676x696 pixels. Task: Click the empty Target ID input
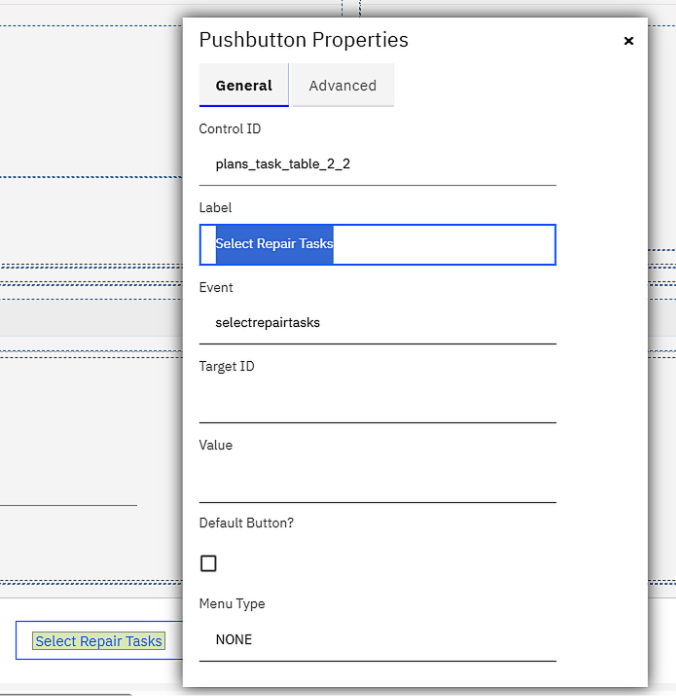pyautogui.click(x=377, y=402)
